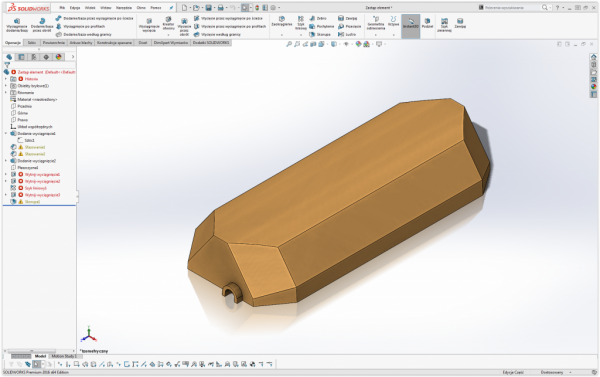Choose the boundary boss/base icon

[x=58, y=34]
